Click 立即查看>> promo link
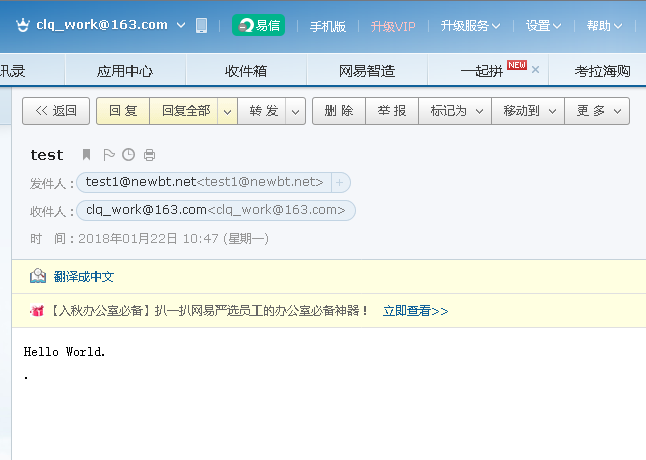This screenshot has height=460, width=646. click(415, 311)
